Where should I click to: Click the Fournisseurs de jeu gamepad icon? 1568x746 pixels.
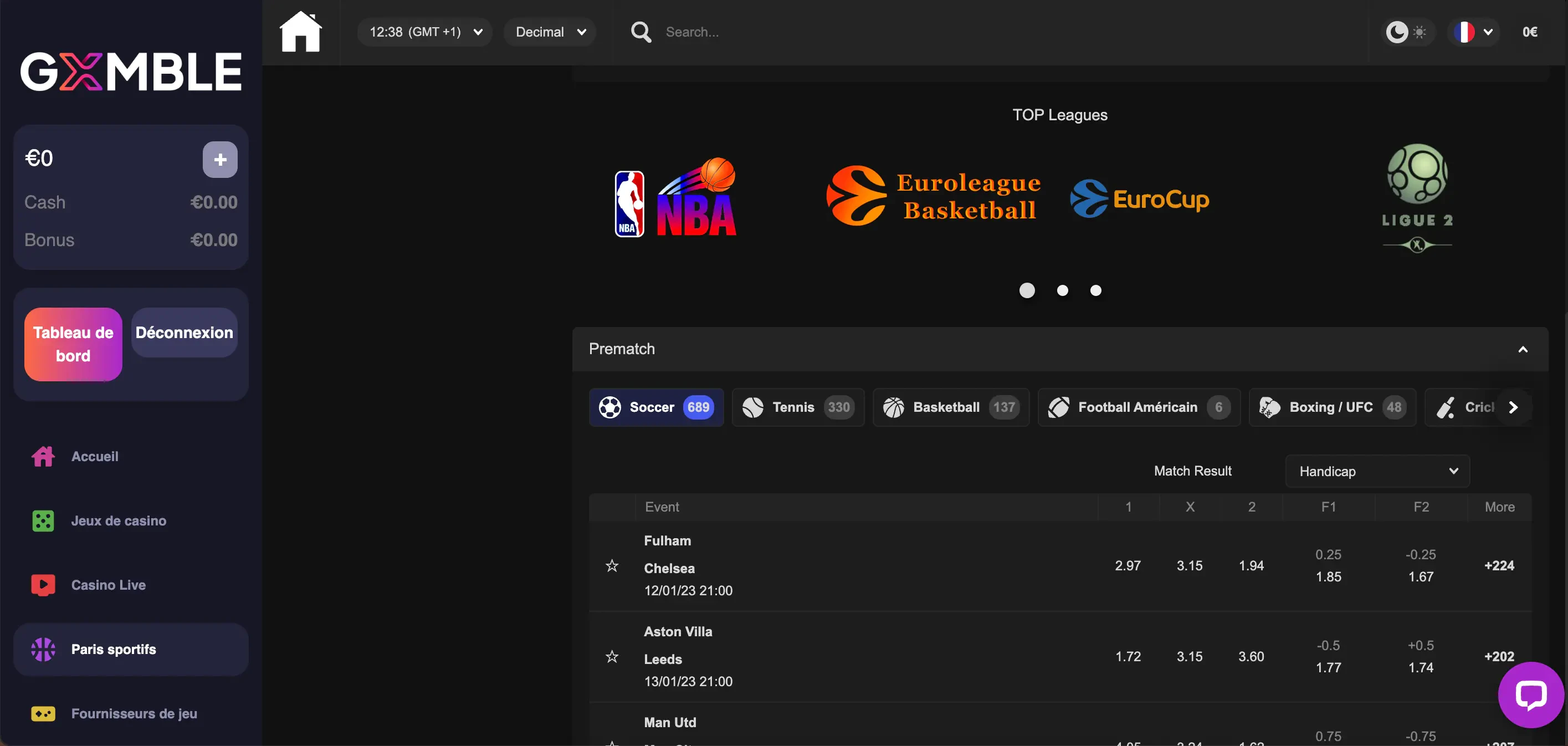43,713
